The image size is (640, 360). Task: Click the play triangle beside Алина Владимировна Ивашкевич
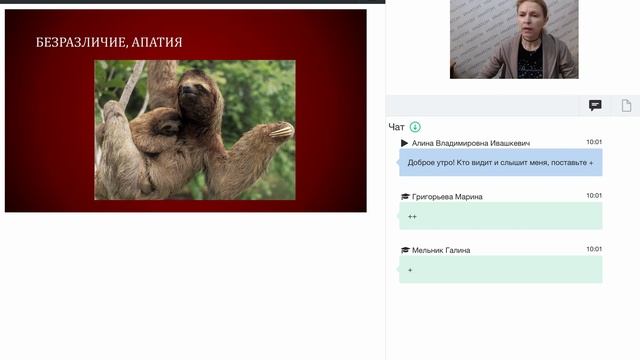tap(404, 143)
